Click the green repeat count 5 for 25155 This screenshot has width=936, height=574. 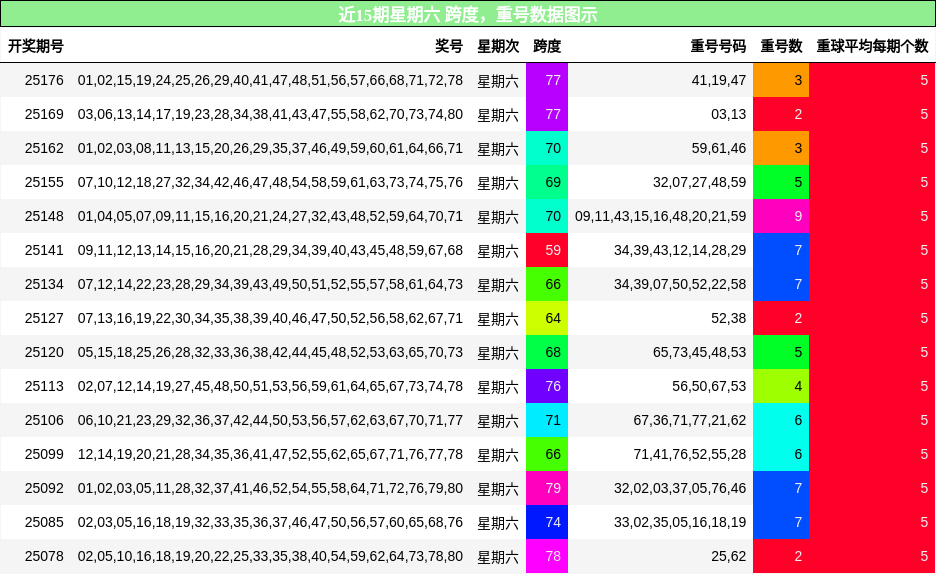click(781, 182)
